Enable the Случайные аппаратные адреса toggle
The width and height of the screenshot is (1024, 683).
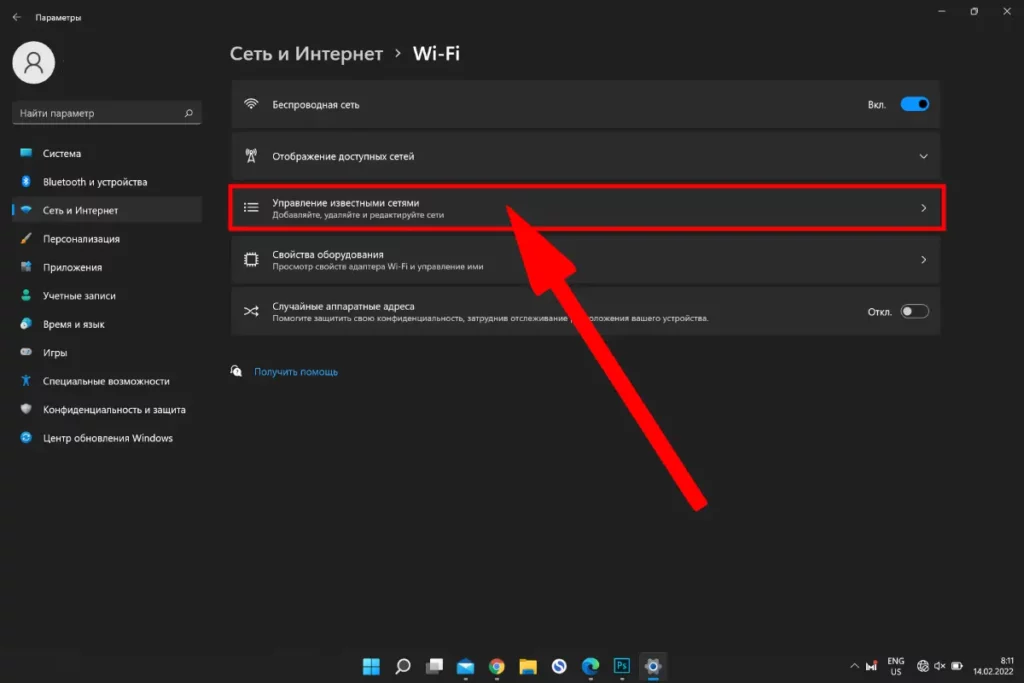[x=914, y=311]
